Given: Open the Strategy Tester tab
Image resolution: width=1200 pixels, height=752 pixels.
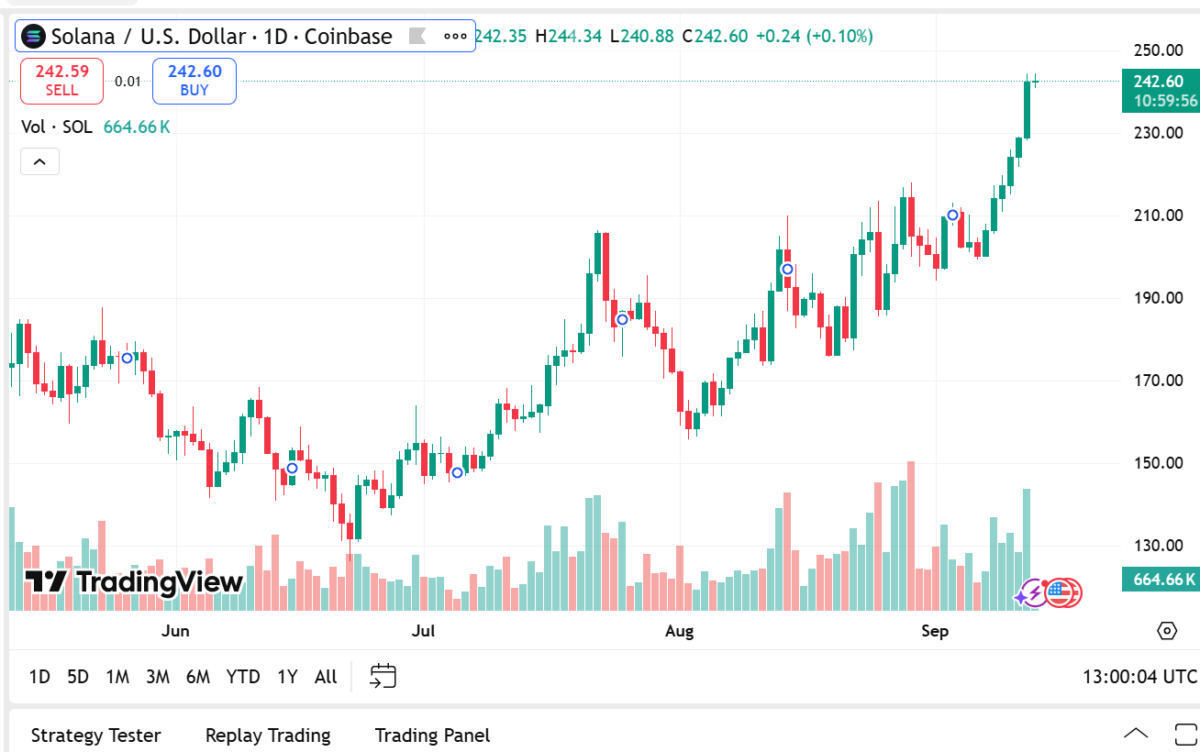Looking at the screenshot, I should pyautogui.click(x=96, y=736).
